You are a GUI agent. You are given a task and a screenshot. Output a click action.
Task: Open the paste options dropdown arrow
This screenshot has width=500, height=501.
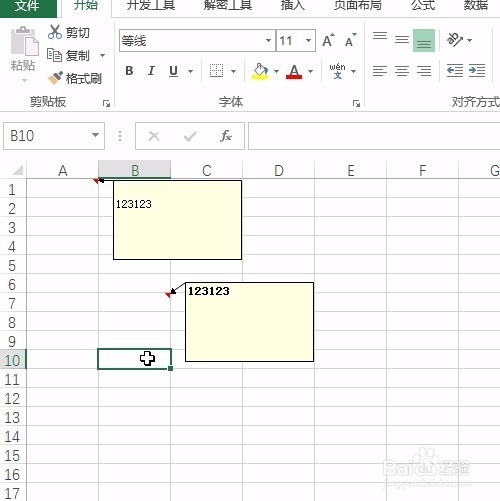(x=24, y=80)
